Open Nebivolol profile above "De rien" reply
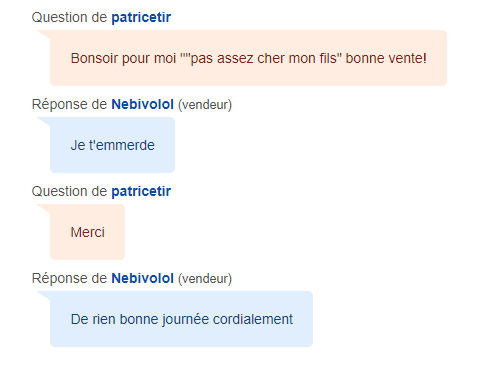Image resolution: width=480 pixels, height=367 pixels. [x=142, y=278]
